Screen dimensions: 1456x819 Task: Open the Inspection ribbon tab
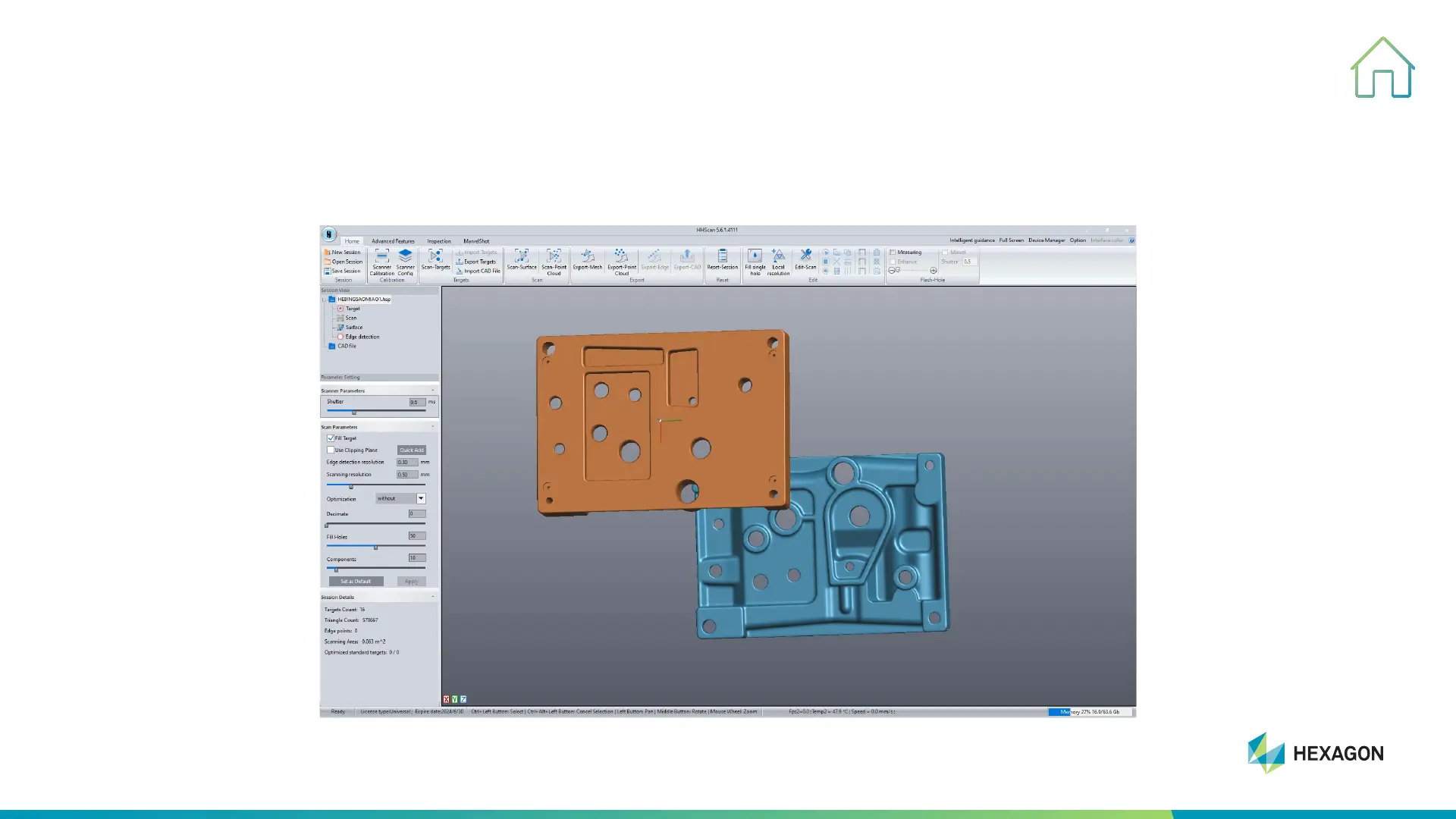coord(438,241)
